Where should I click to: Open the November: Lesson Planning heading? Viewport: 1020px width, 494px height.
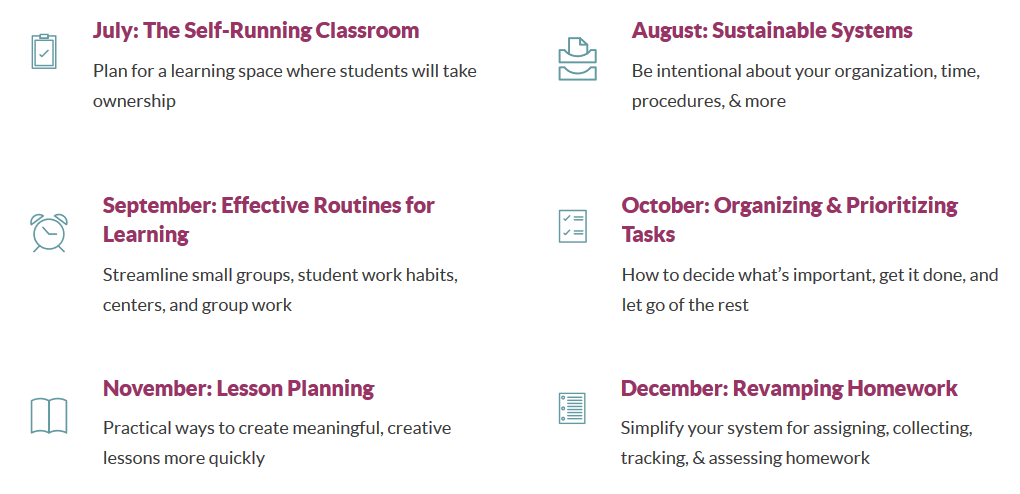239,389
